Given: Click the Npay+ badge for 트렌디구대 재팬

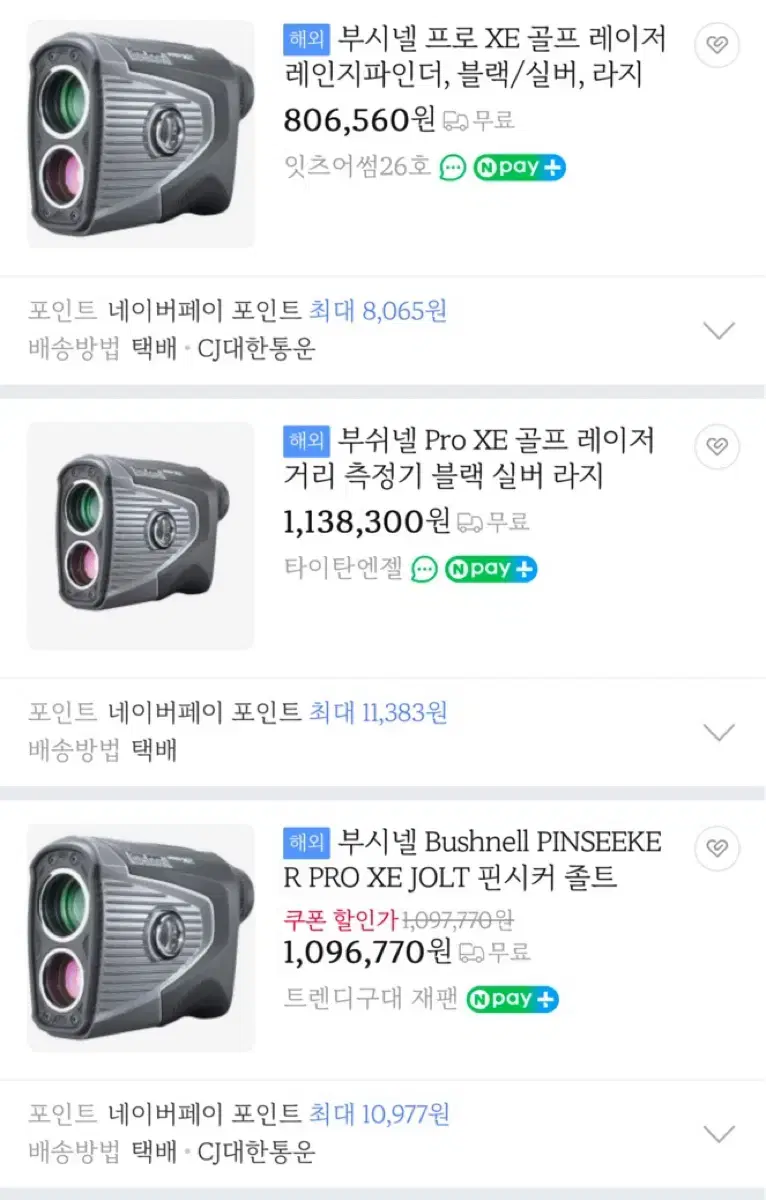Looking at the screenshot, I should coord(512,999).
